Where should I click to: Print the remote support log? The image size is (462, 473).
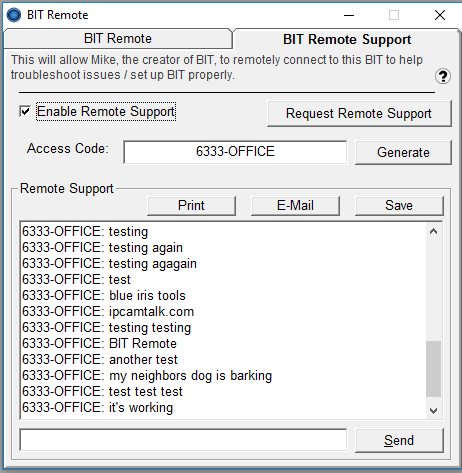[191, 205]
